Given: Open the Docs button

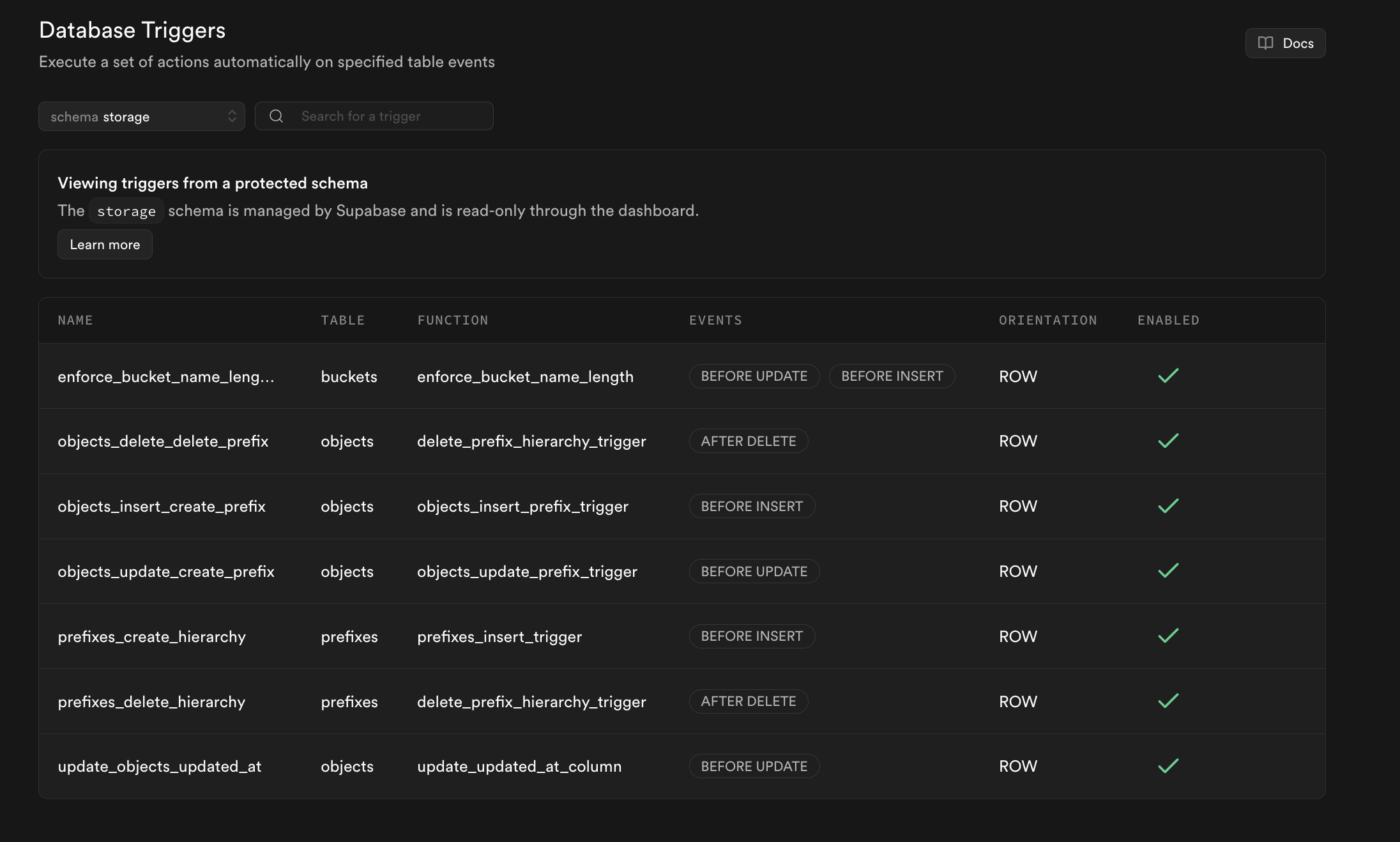Looking at the screenshot, I should 1285,43.
